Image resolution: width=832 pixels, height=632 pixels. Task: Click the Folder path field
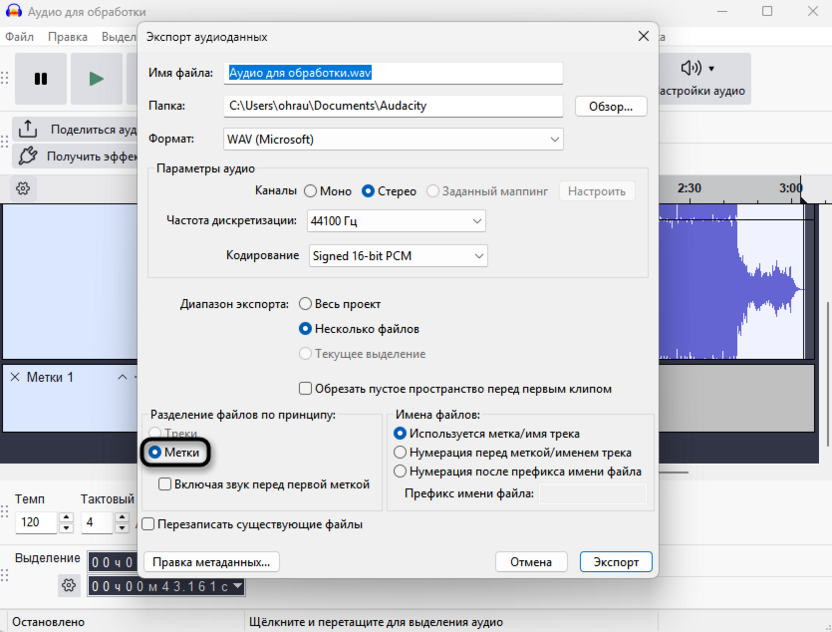(393, 106)
